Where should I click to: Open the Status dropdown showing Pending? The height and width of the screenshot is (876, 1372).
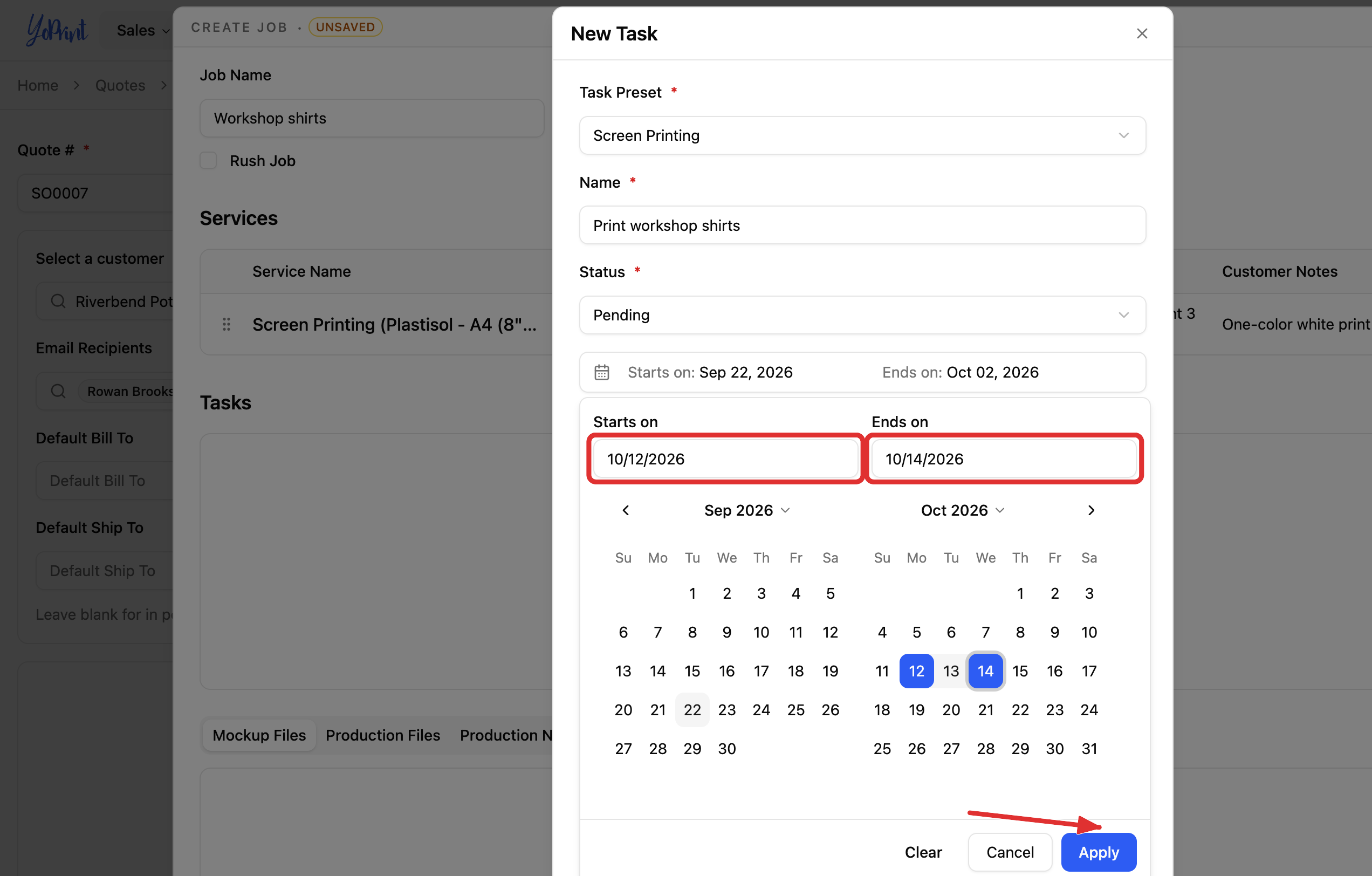click(862, 315)
